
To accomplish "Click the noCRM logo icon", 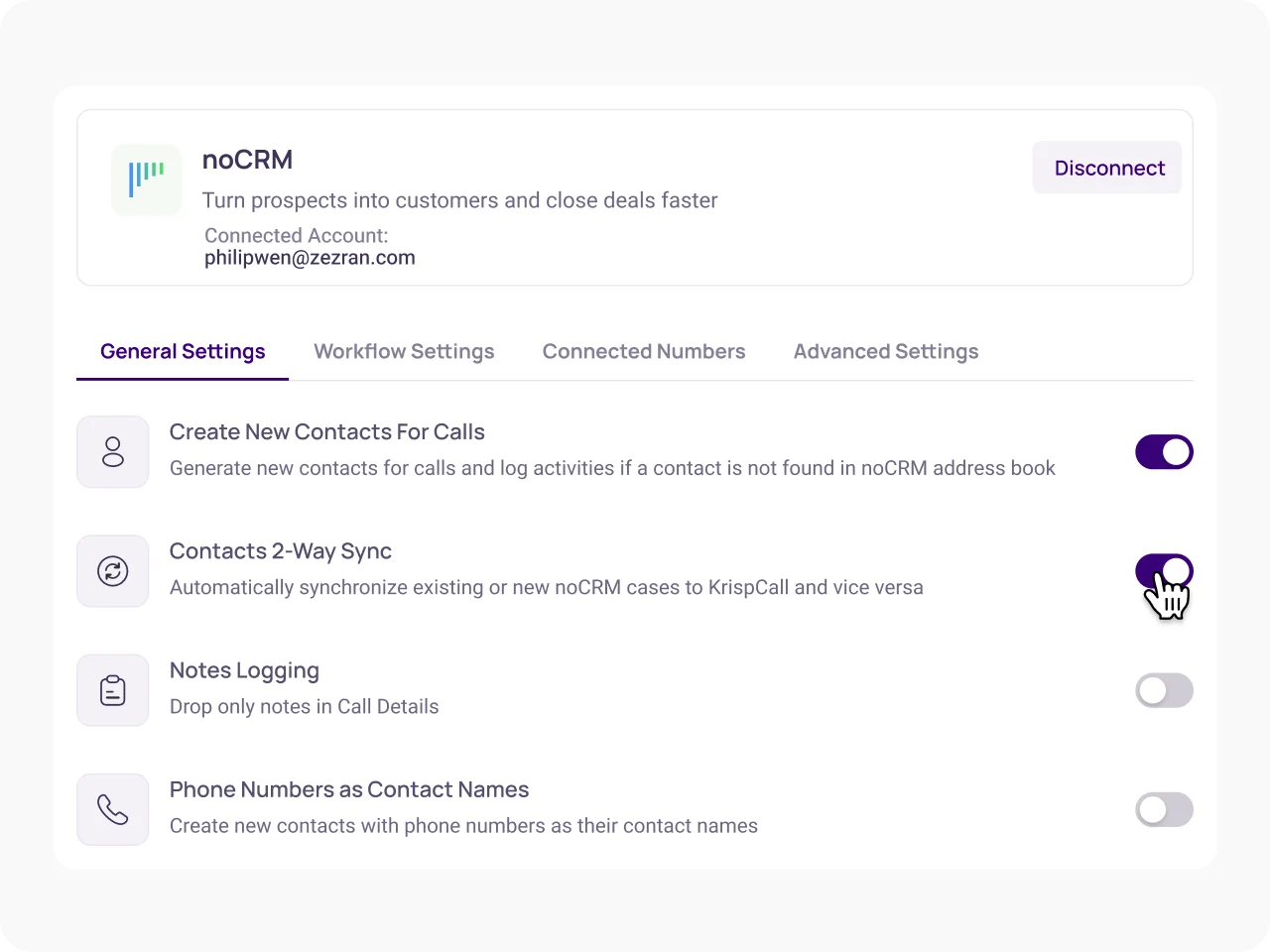I will 147,179.
